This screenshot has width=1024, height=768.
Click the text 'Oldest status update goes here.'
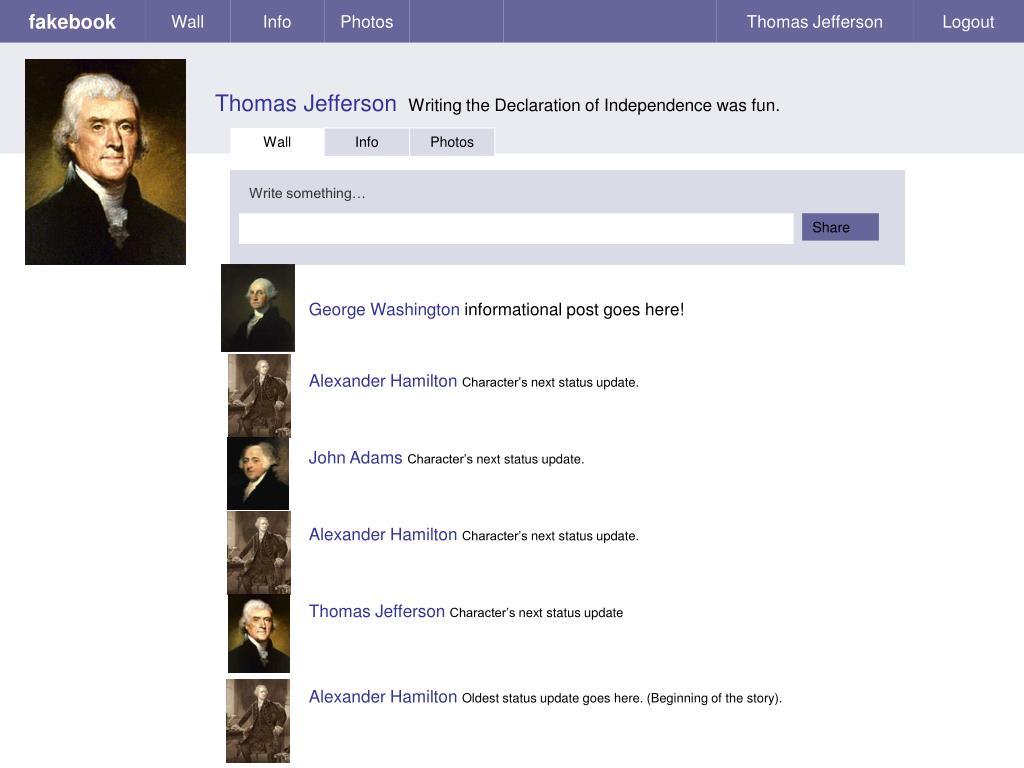coord(552,698)
